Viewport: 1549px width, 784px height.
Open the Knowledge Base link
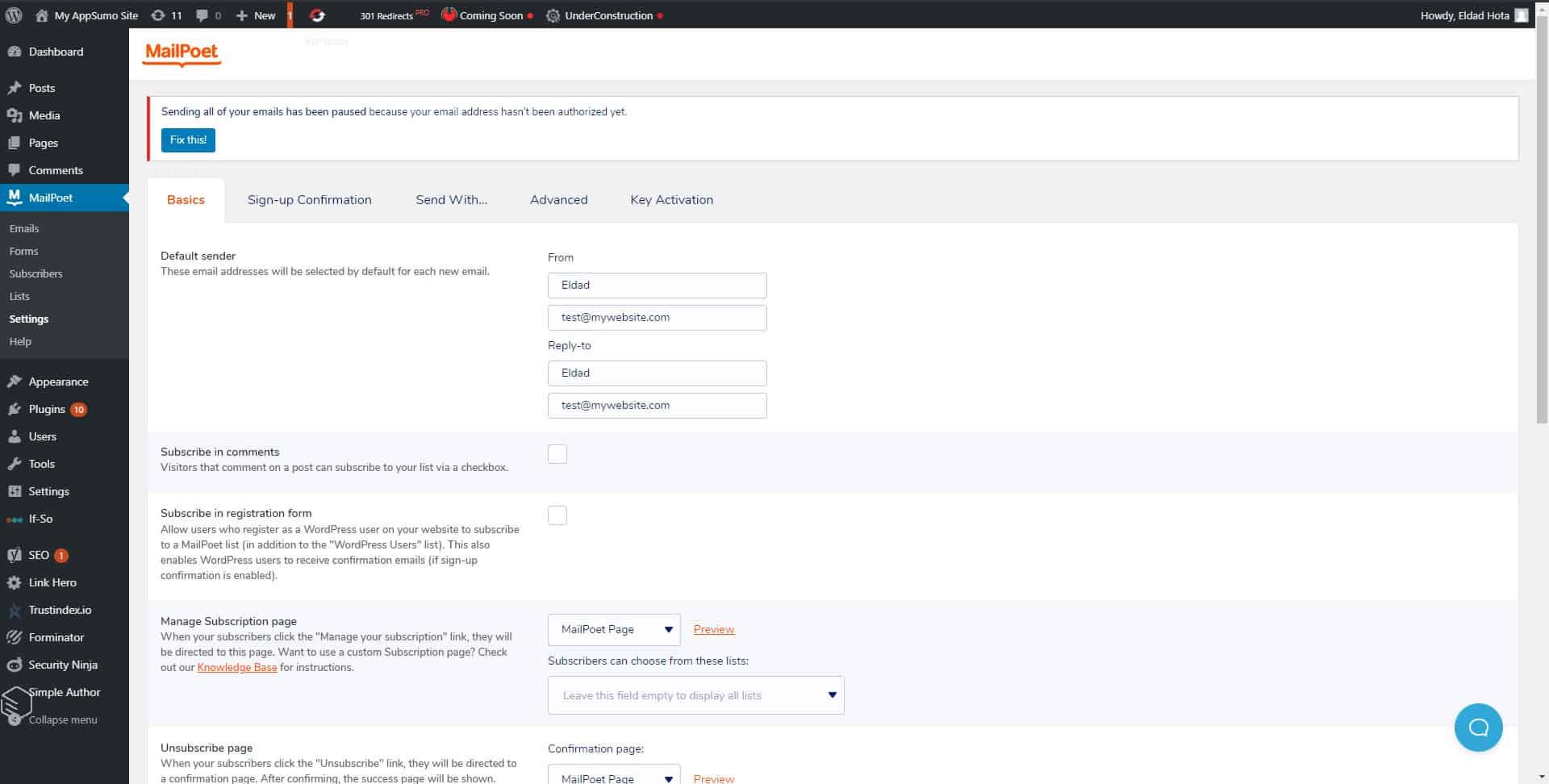coord(237,668)
